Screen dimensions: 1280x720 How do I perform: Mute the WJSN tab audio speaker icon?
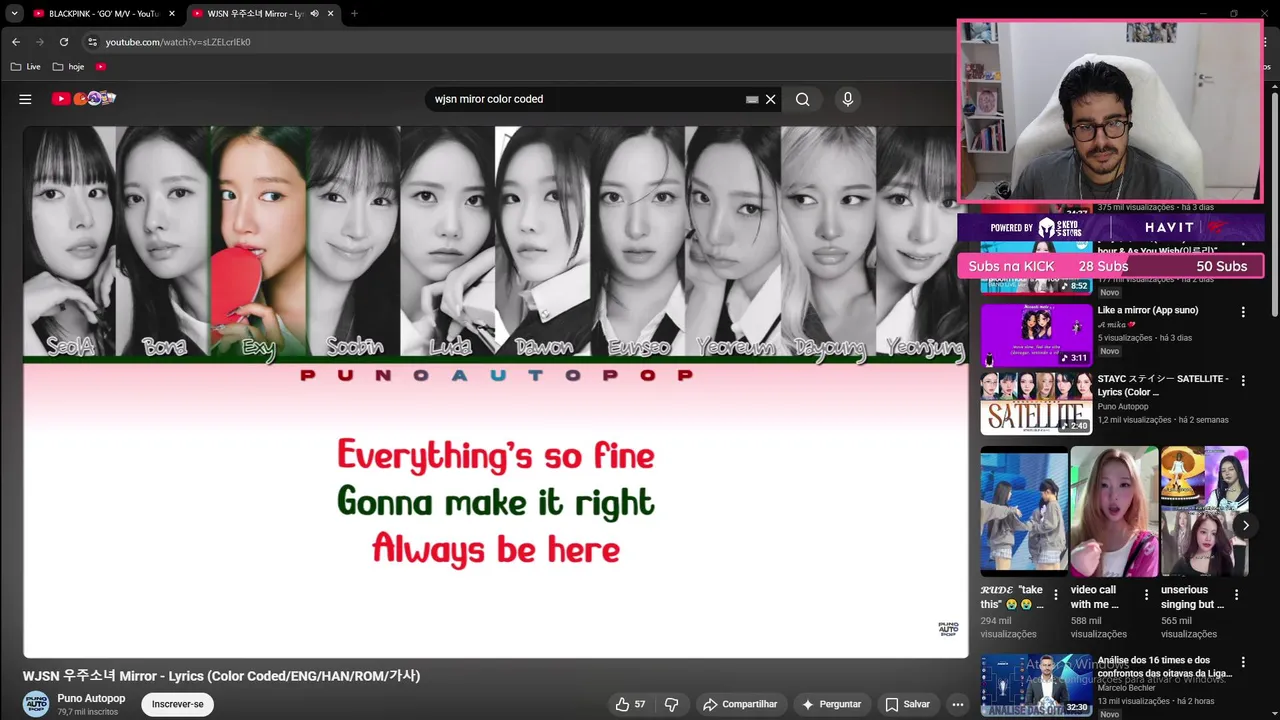point(315,14)
